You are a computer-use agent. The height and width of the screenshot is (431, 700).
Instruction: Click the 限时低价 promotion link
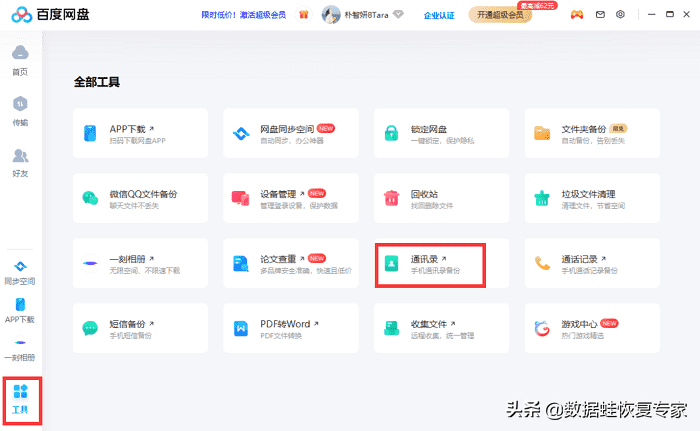(x=243, y=15)
